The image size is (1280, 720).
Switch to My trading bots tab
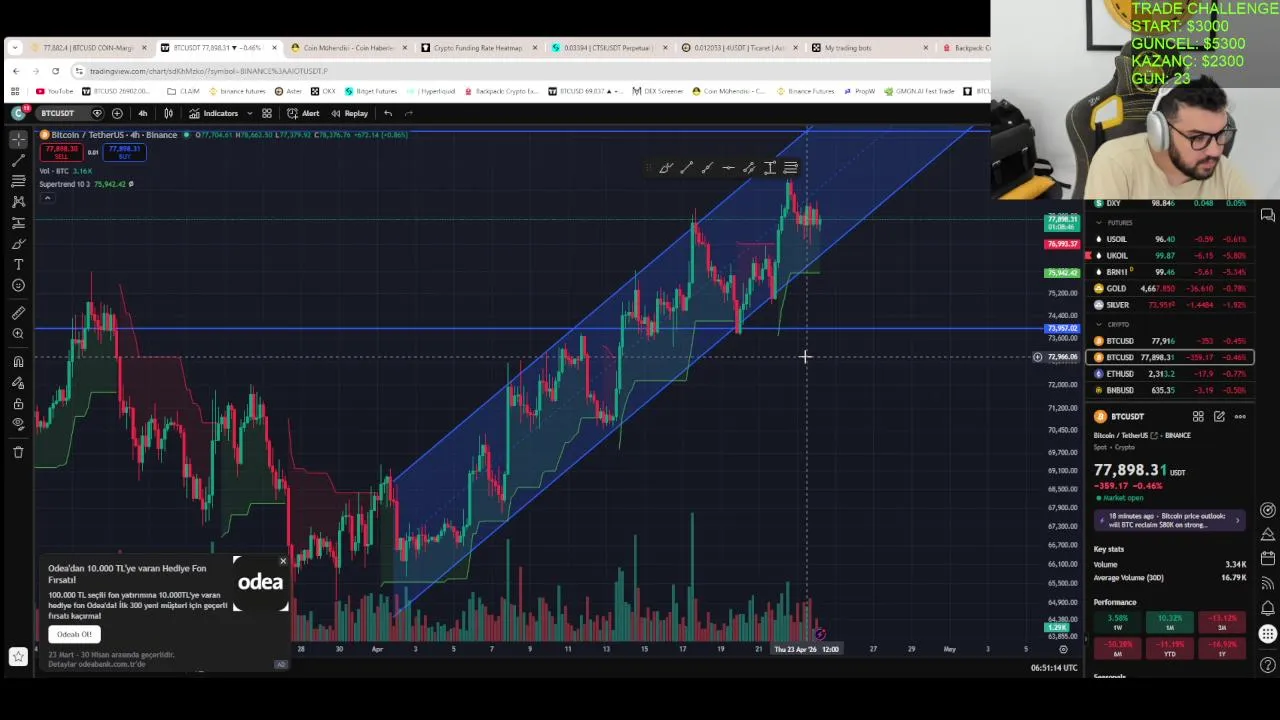coord(870,48)
